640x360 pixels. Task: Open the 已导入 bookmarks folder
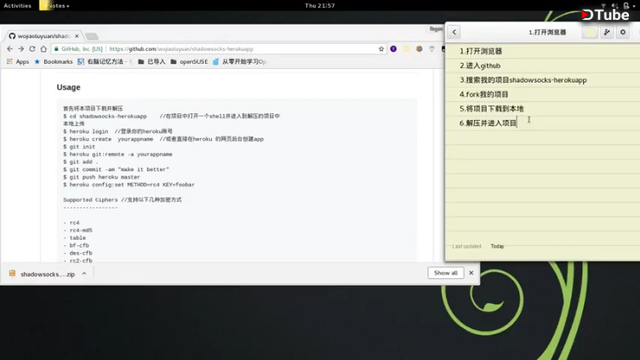coord(151,62)
